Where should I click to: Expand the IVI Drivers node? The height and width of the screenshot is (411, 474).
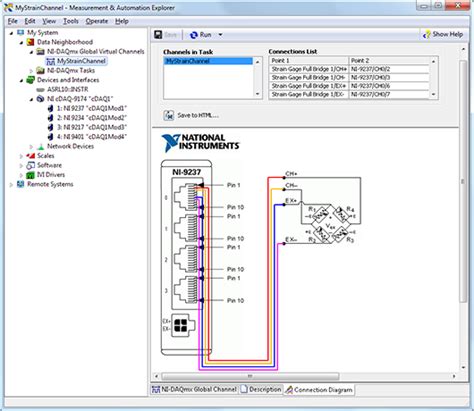click(x=22, y=175)
